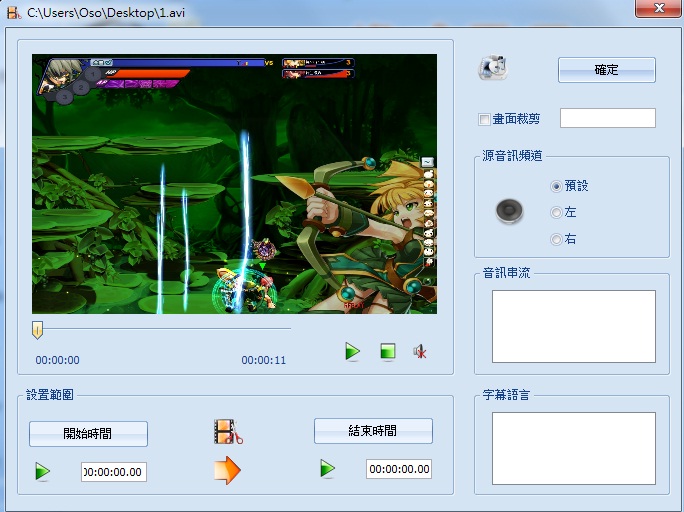
Task: Click the speaker icon in 源音訊頻道
Action: [x=509, y=211]
